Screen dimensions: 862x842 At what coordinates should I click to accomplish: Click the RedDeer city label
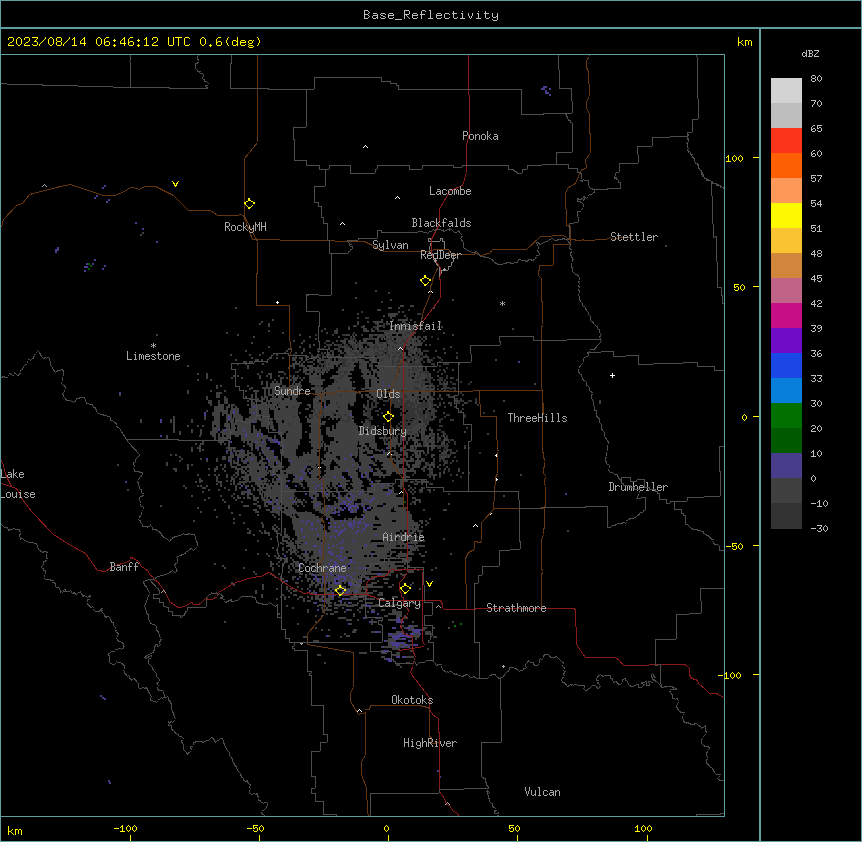point(440,255)
